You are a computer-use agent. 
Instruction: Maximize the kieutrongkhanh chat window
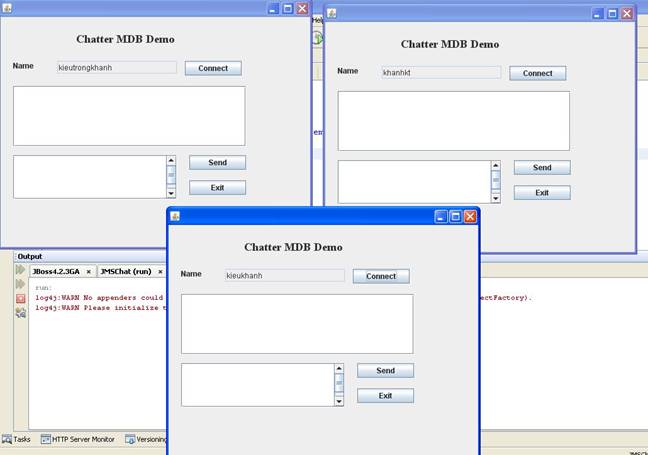coord(288,9)
